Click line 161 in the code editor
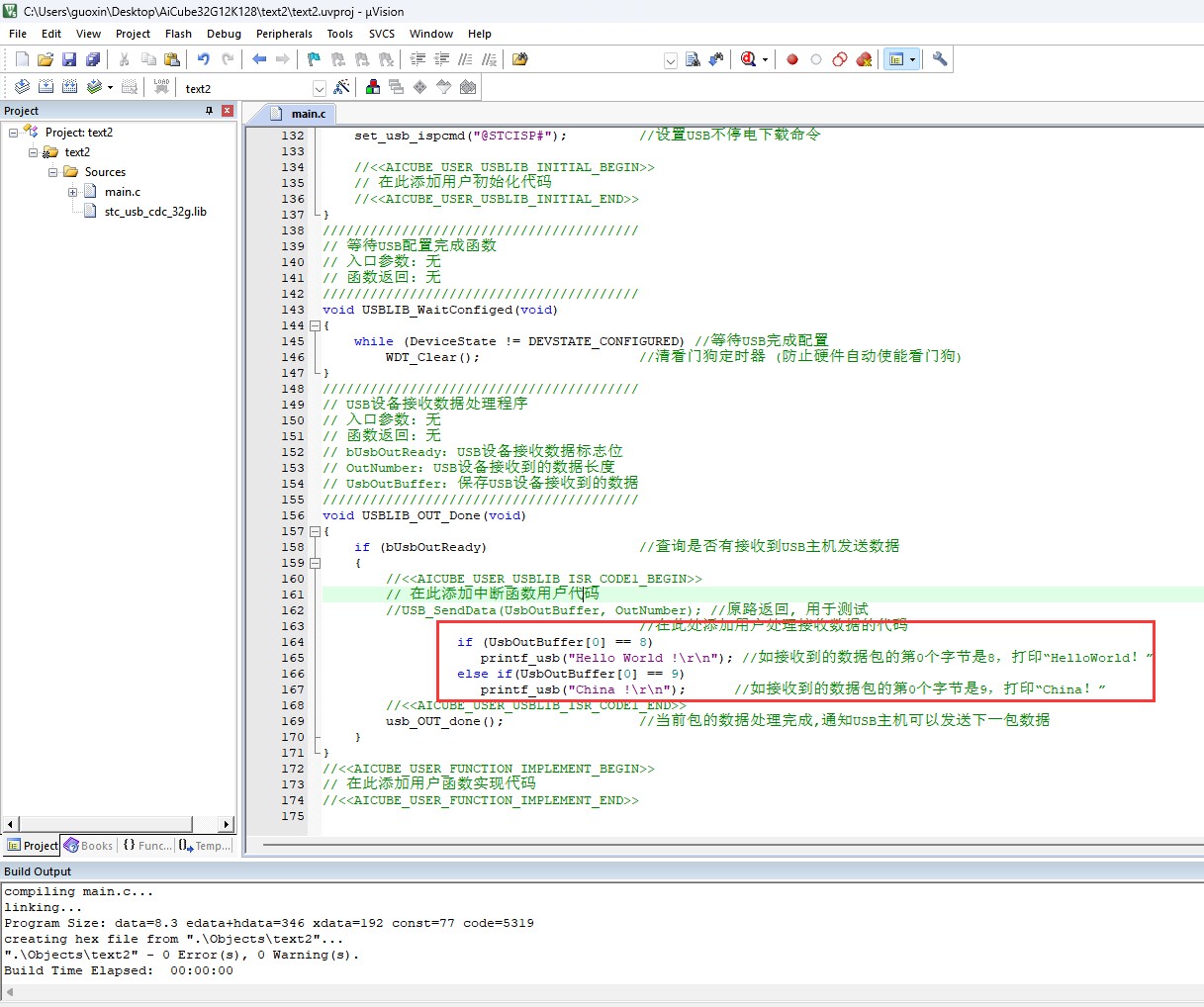This screenshot has height=1007, width=1204. coord(763,595)
